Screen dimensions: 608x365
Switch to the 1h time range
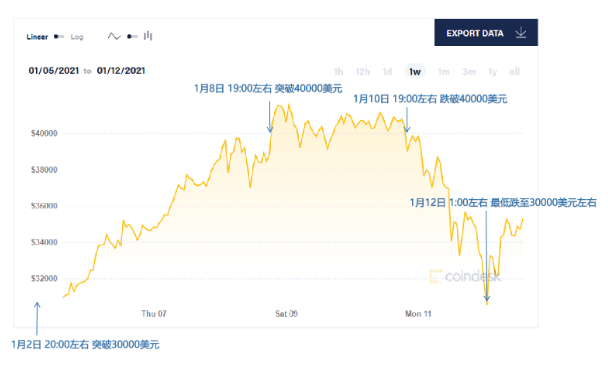tap(338, 72)
